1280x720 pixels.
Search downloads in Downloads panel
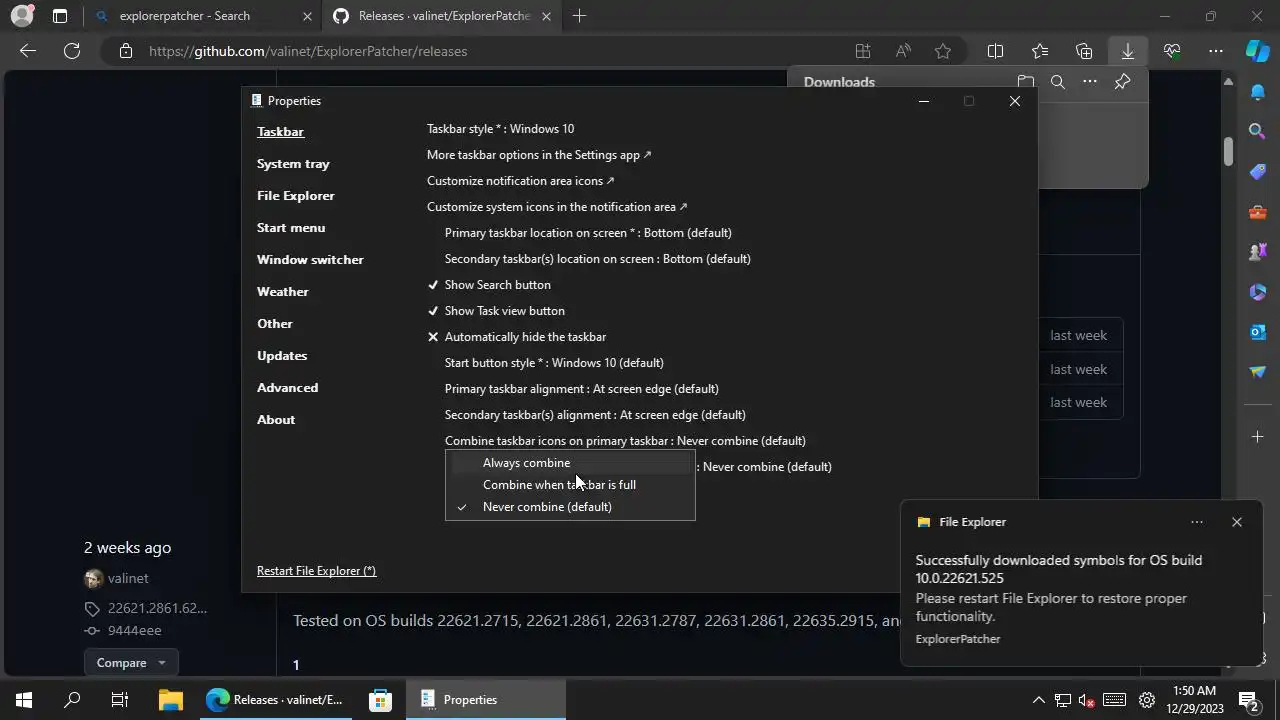click(1058, 82)
